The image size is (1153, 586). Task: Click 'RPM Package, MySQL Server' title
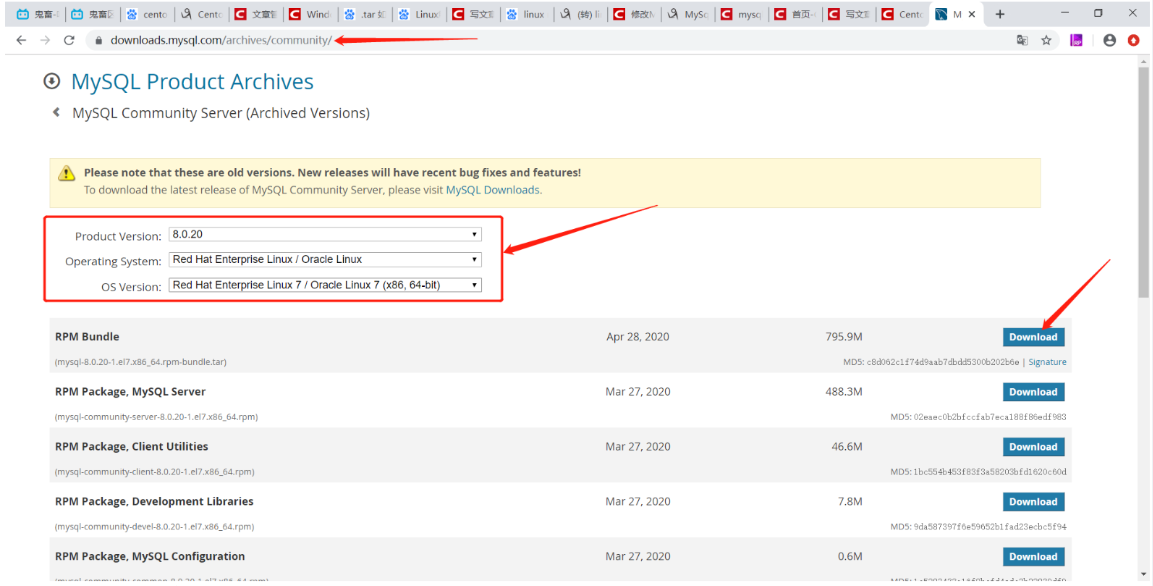coord(130,392)
